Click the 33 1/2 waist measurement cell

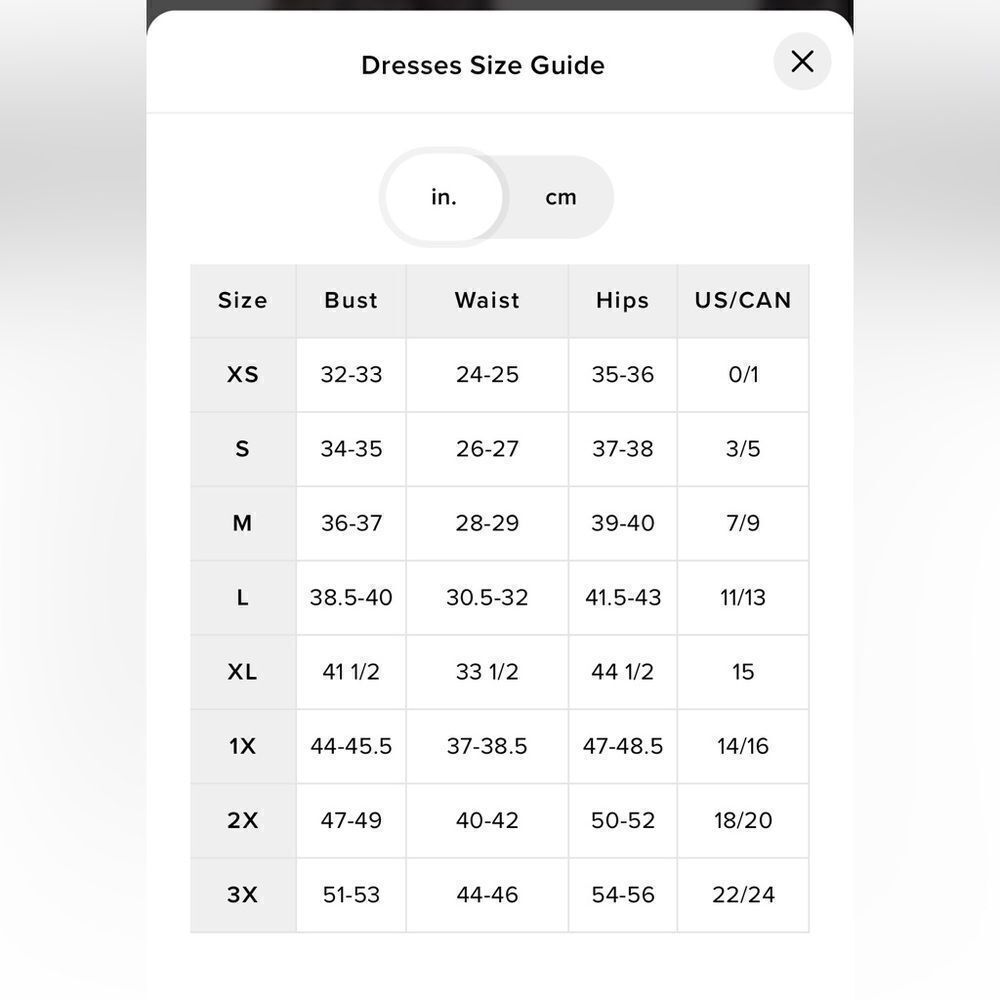pyautogui.click(x=487, y=672)
